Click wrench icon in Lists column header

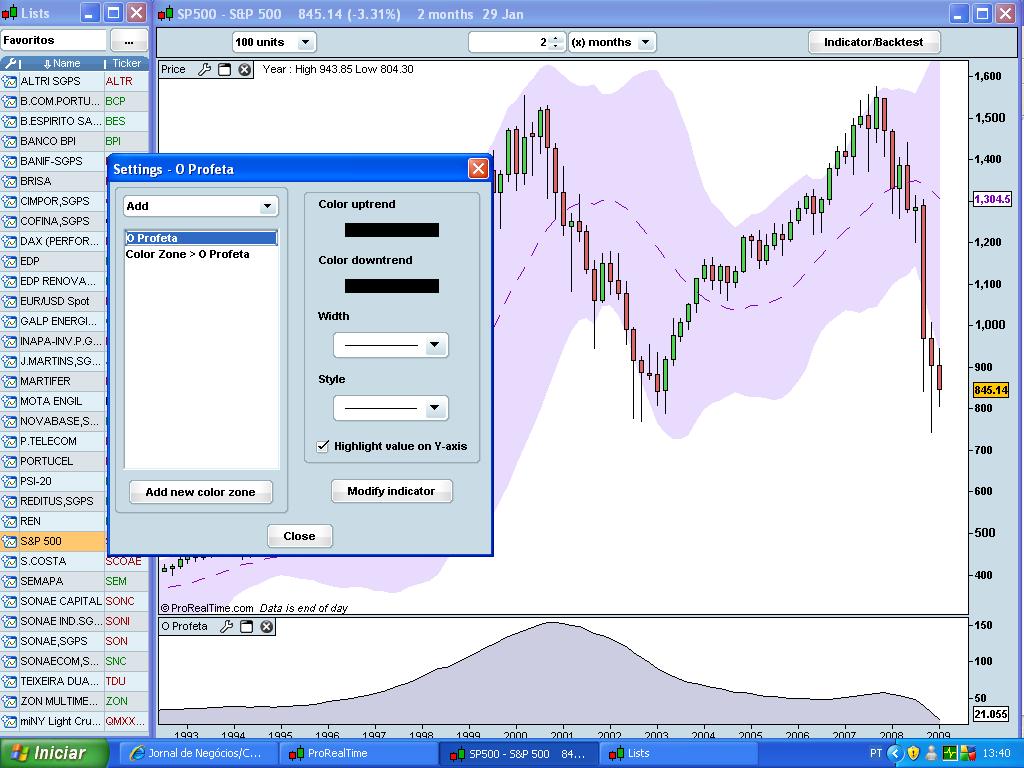point(11,63)
